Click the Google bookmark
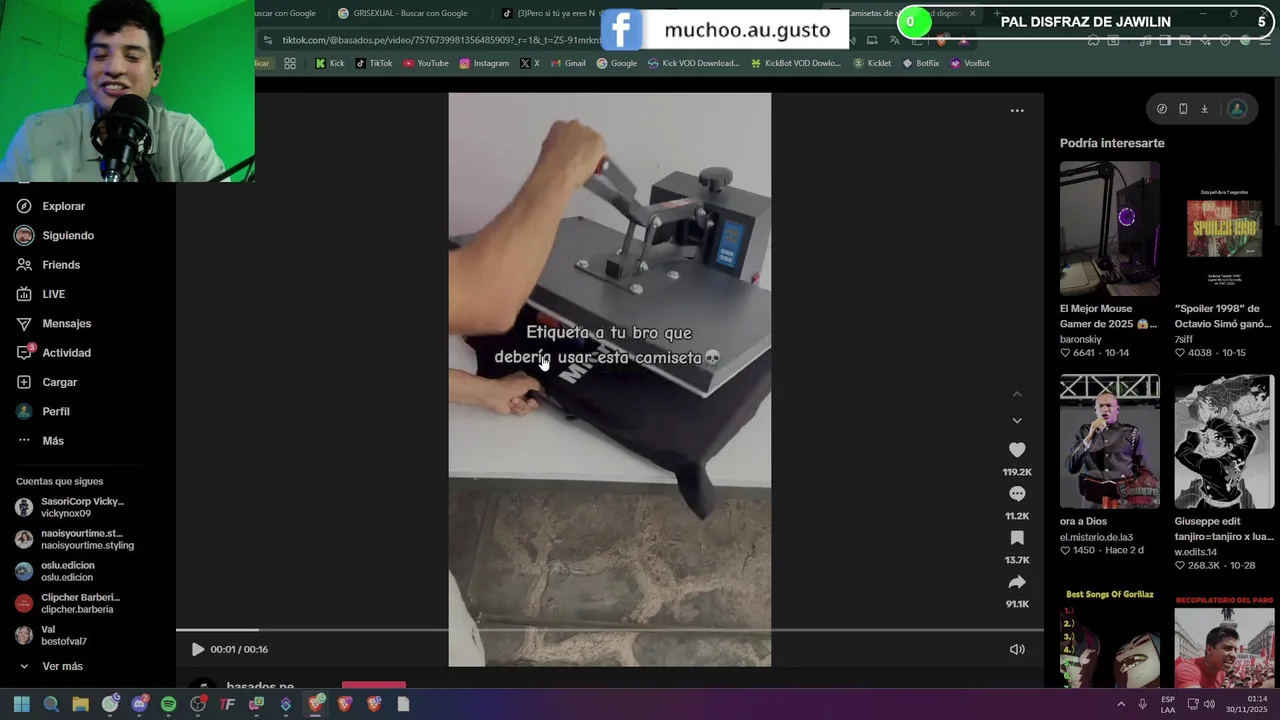The image size is (1280, 720). click(617, 63)
